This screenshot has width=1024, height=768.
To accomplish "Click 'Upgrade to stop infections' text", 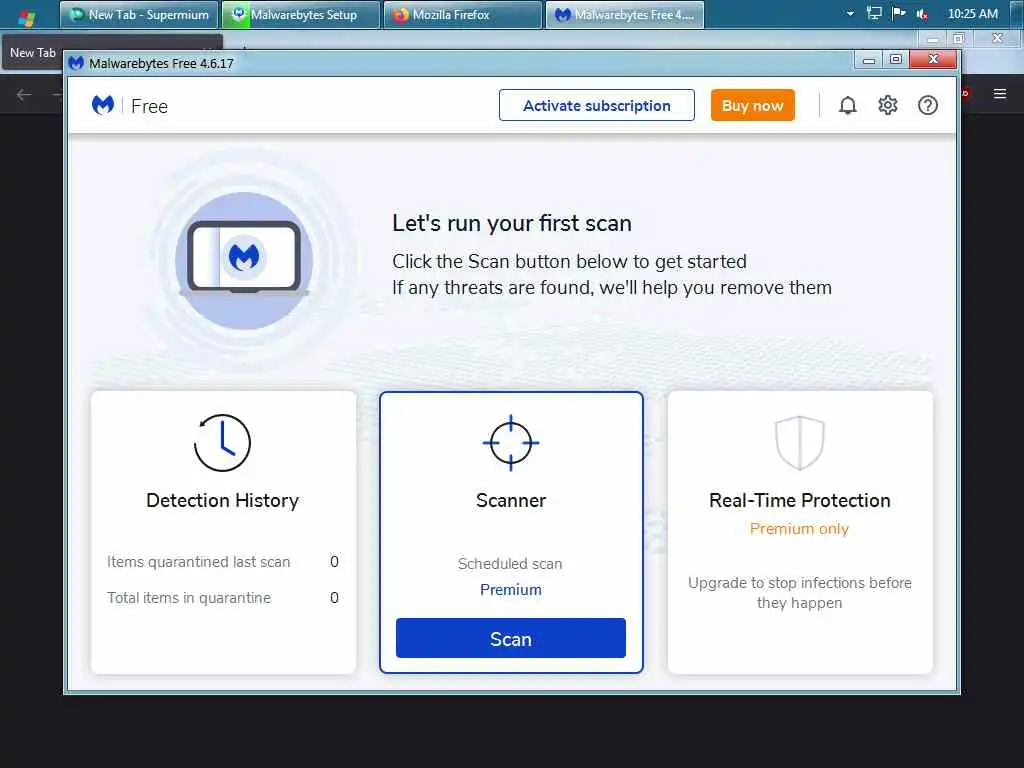I will click(x=799, y=592).
